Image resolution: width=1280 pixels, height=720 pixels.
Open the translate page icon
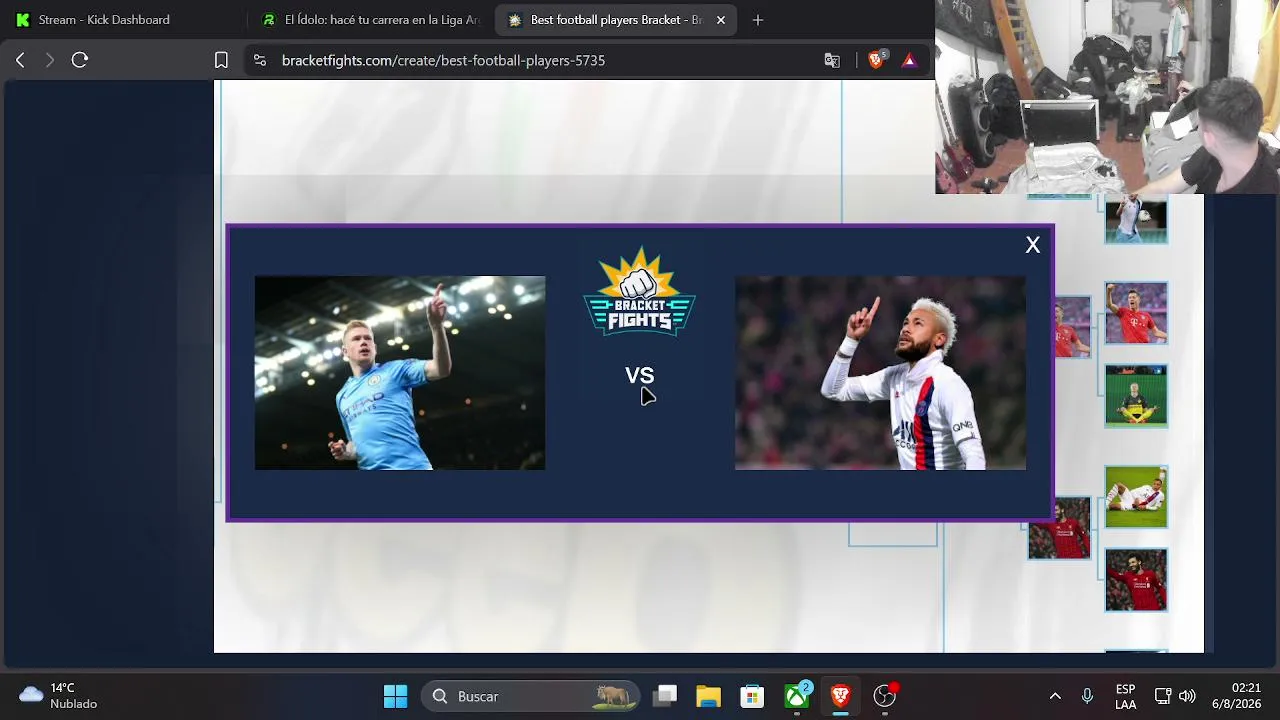pyautogui.click(x=832, y=60)
